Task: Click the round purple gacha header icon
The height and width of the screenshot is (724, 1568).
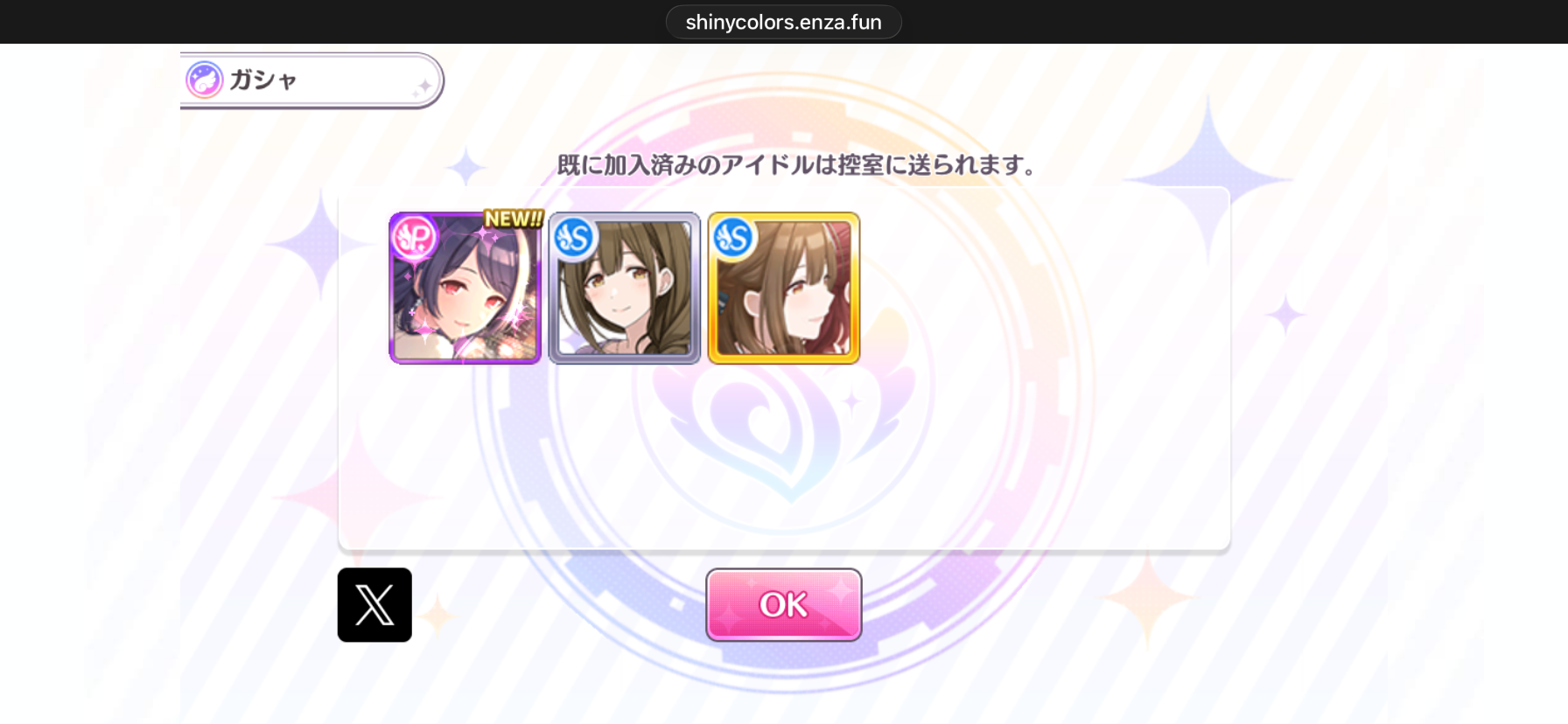Action: point(205,80)
